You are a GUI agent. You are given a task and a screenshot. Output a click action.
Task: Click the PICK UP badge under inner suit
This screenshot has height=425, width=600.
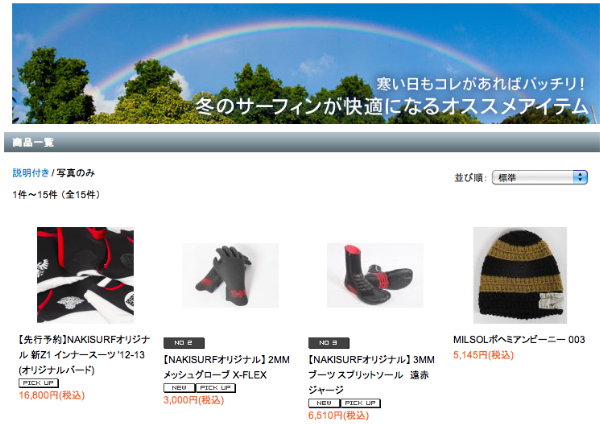(39, 383)
